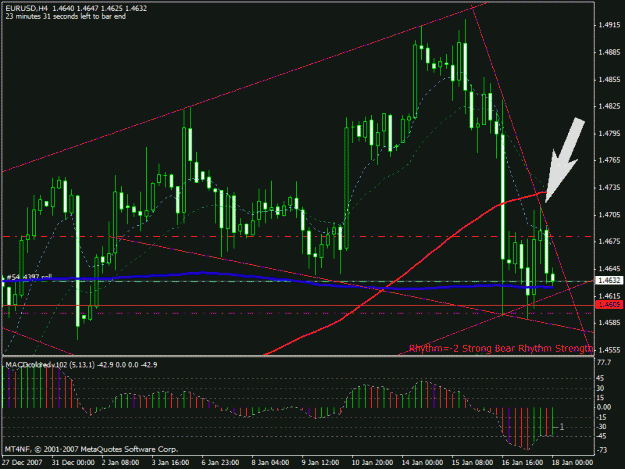This screenshot has height=469, width=625.
Task: Click the 27 Dec 2007 time axis label
Action: (22, 463)
